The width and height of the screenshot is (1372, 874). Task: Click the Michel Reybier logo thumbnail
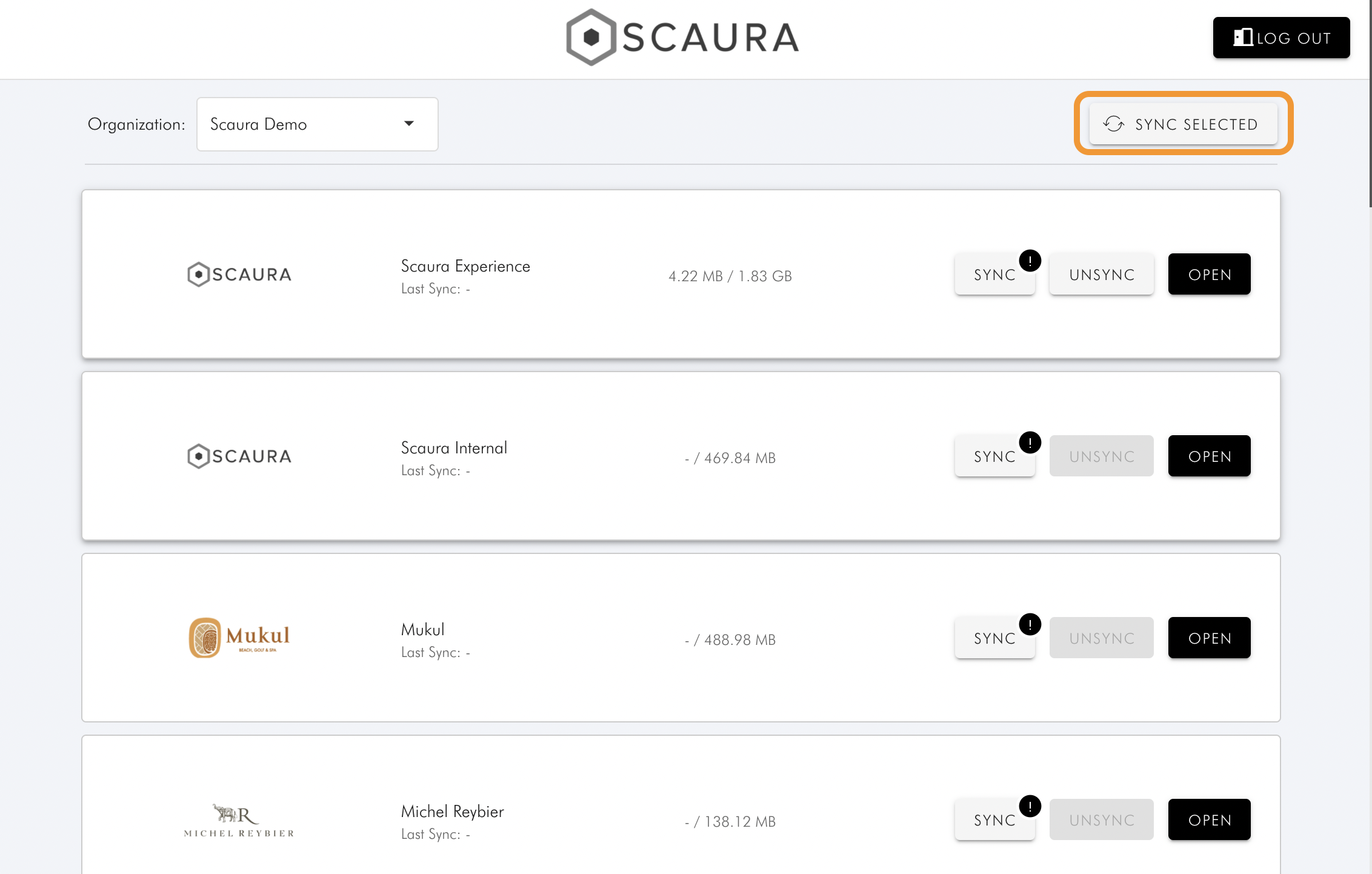click(x=239, y=821)
